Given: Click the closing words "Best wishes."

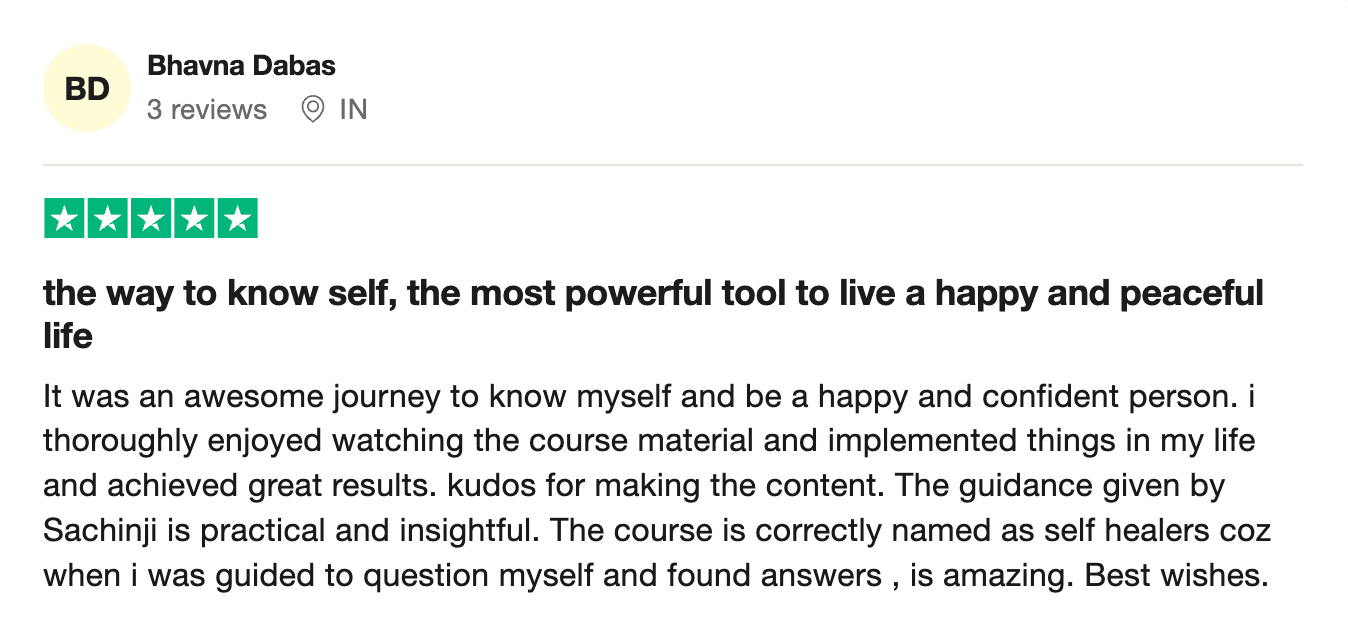Looking at the screenshot, I should click(x=1177, y=576).
